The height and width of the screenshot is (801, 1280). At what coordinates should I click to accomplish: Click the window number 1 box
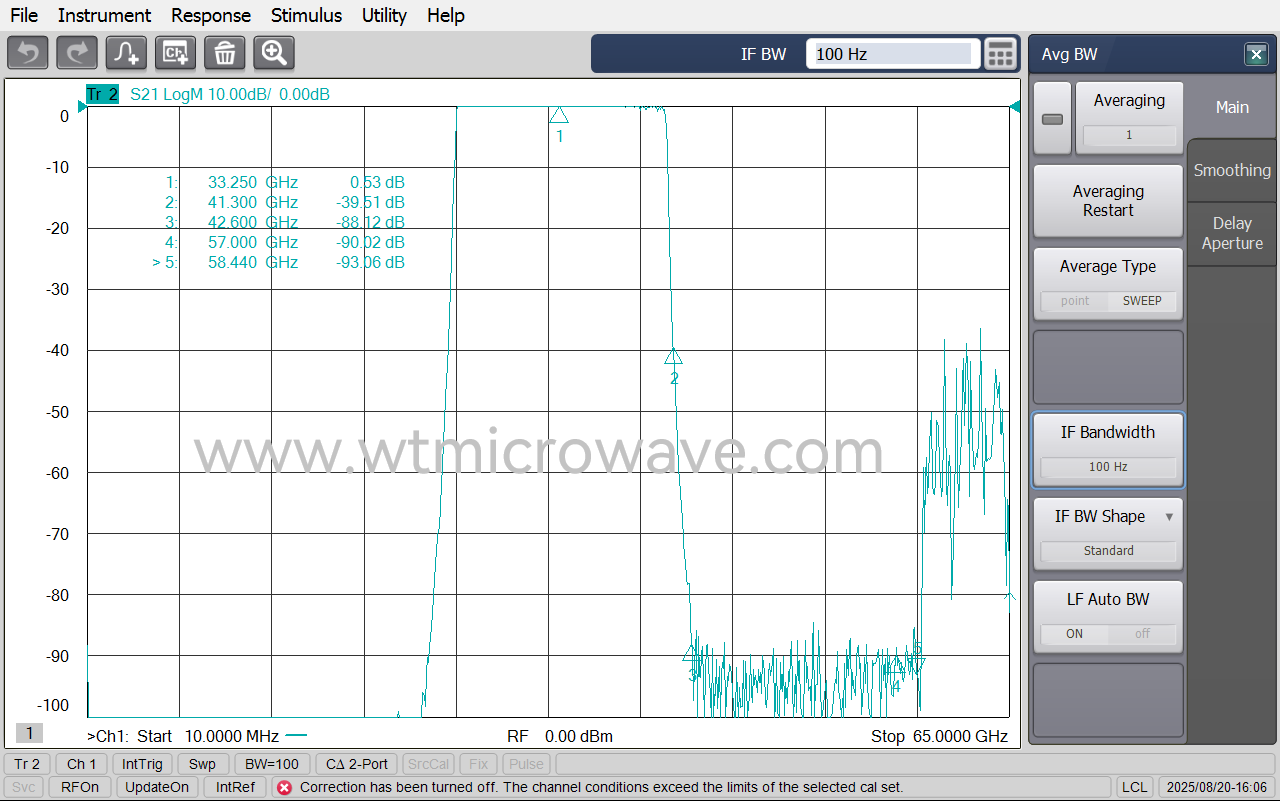click(x=29, y=733)
